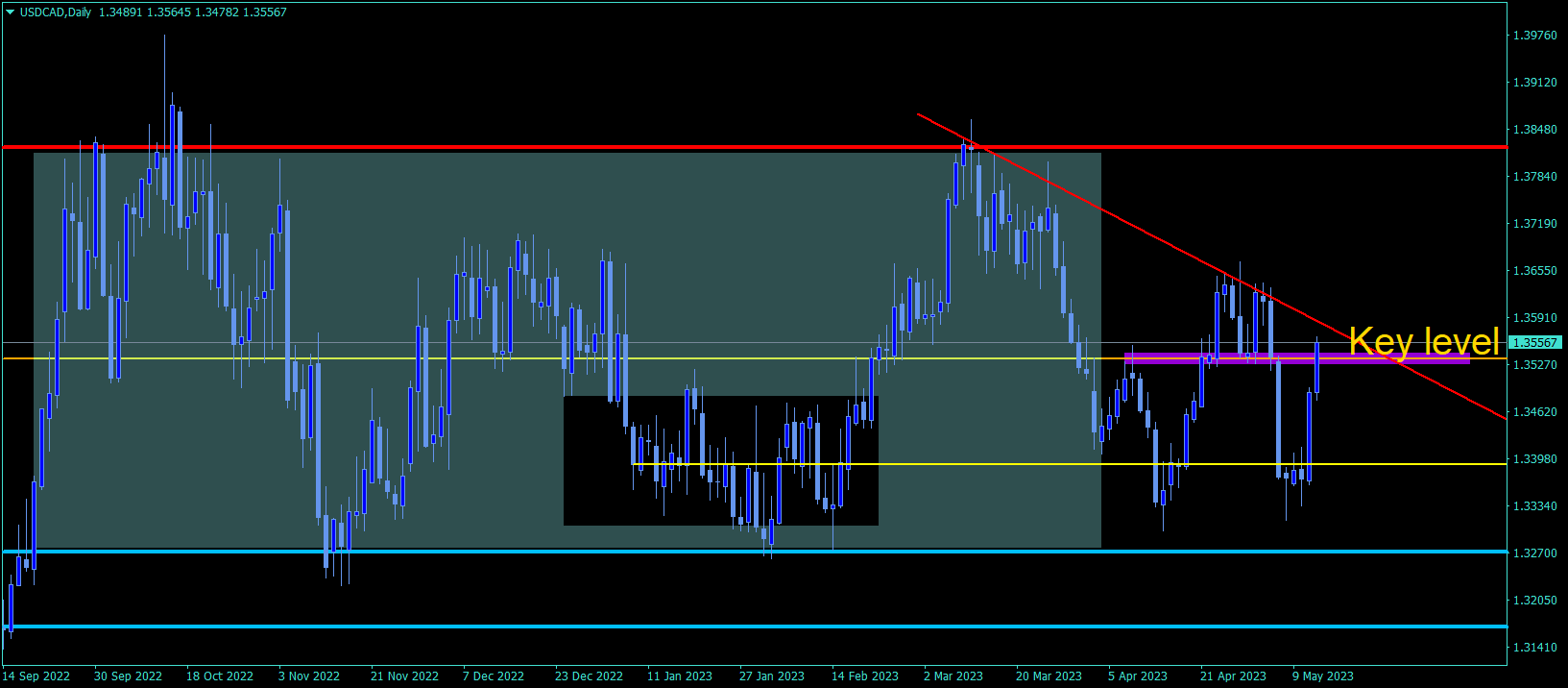Click the 1.35910 price scale label
1568x688 pixels.
(1534, 318)
